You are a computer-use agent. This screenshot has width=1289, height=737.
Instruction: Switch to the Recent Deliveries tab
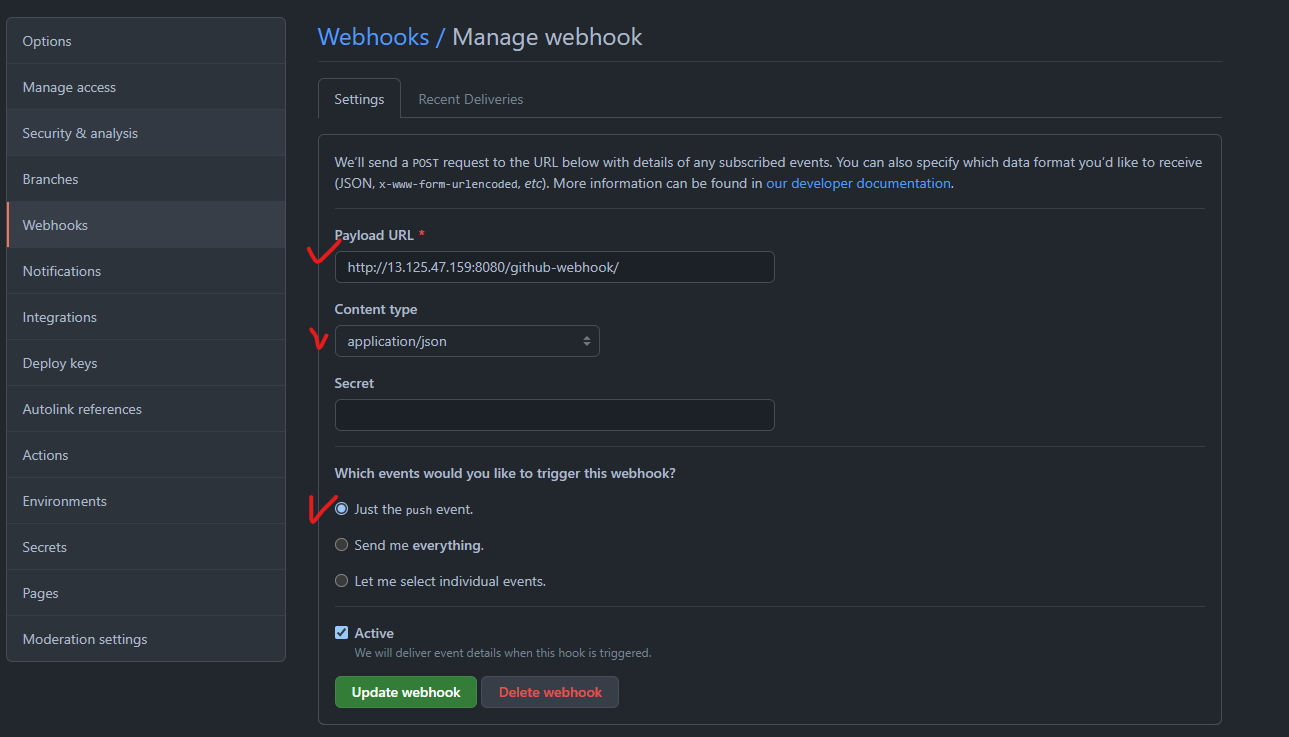(x=470, y=99)
